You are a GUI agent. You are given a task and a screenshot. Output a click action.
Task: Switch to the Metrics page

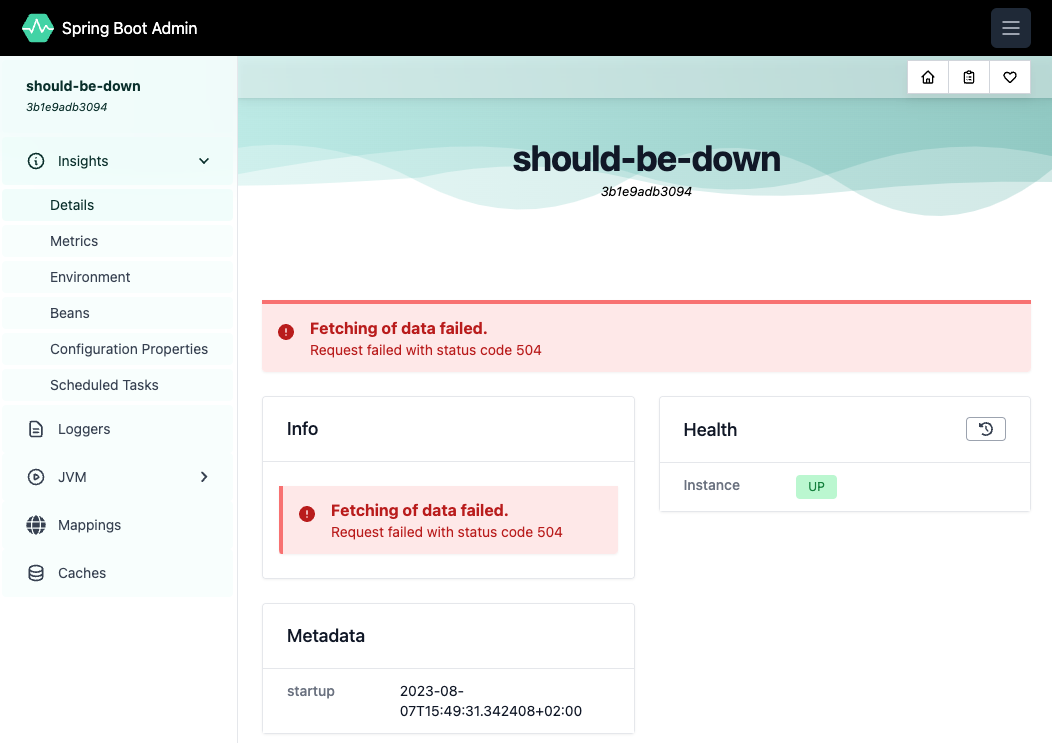coord(74,241)
